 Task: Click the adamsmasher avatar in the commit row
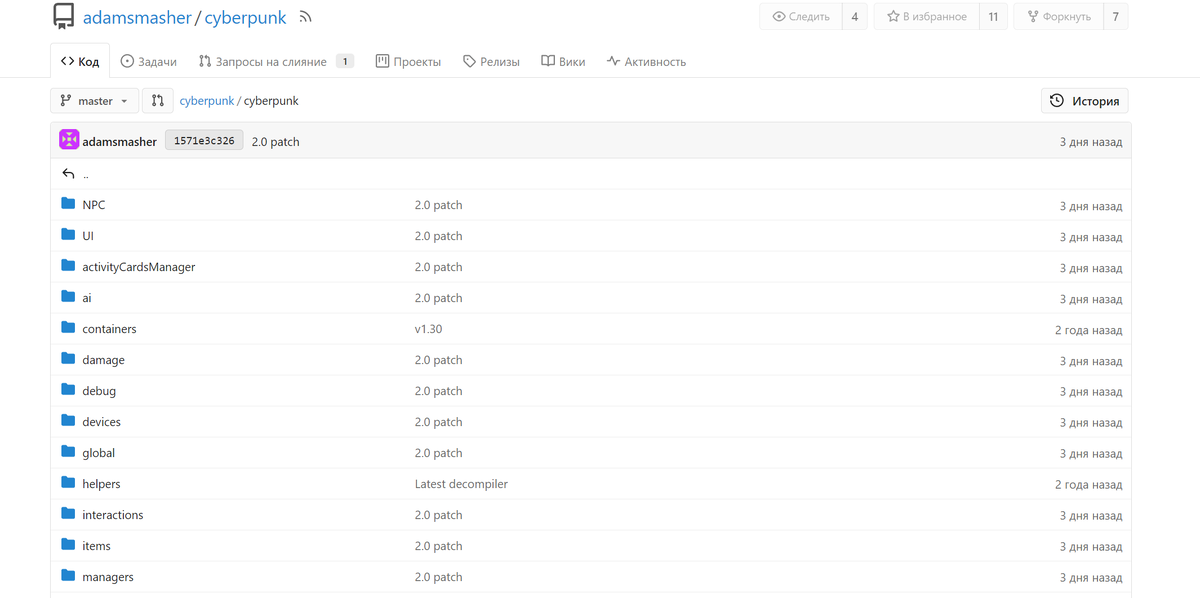(x=69, y=141)
